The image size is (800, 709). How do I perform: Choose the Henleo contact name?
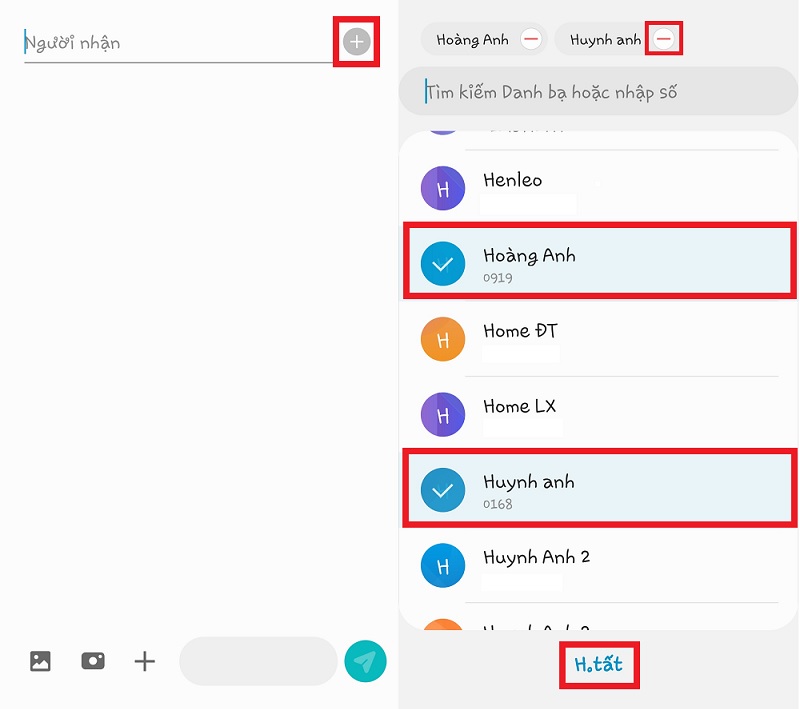[x=513, y=180]
